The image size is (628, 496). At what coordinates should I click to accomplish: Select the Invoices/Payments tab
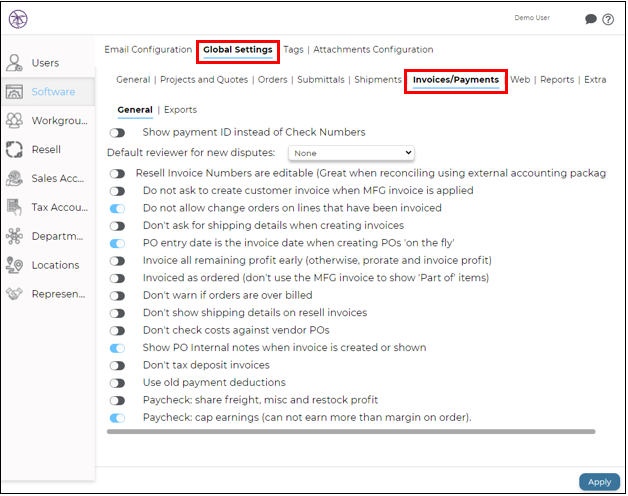point(456,80)
